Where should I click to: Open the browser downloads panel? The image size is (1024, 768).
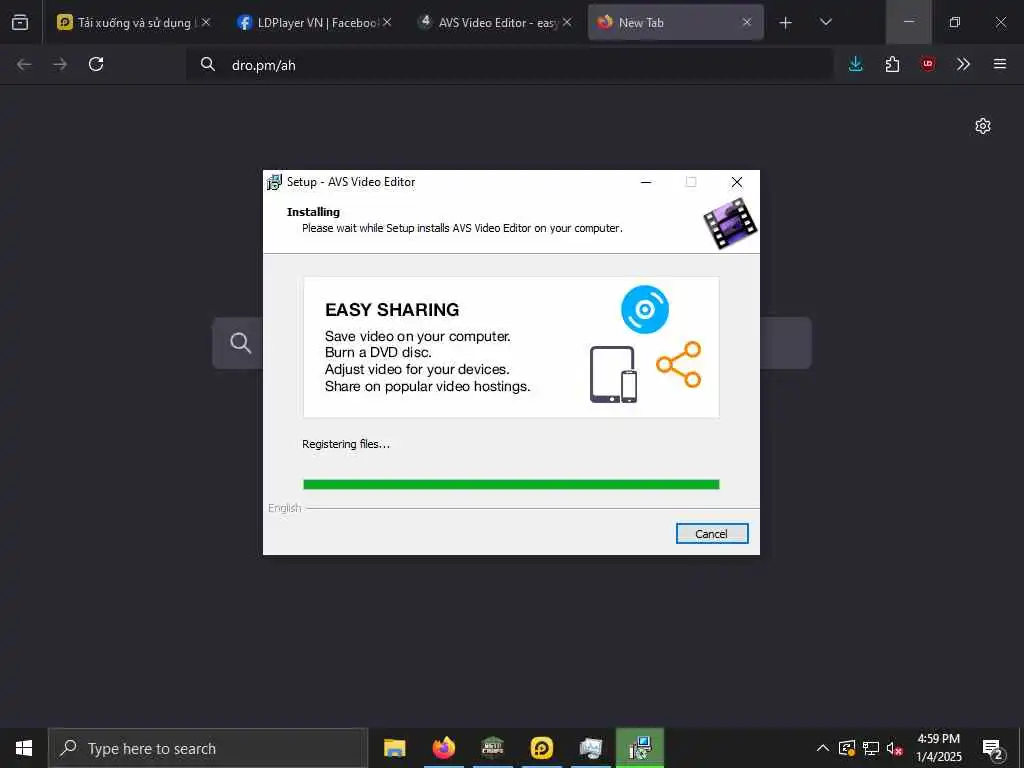[856, 64]
